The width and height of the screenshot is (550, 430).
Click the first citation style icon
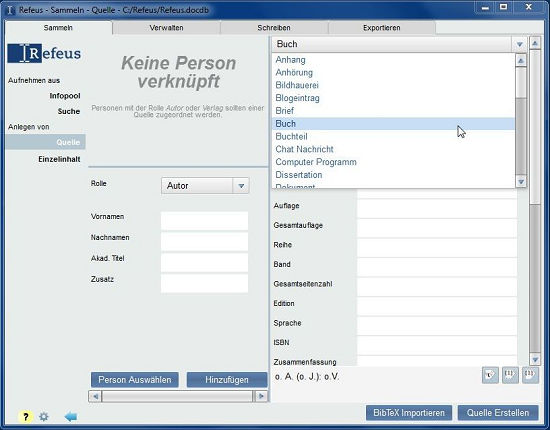coord(490,375)
